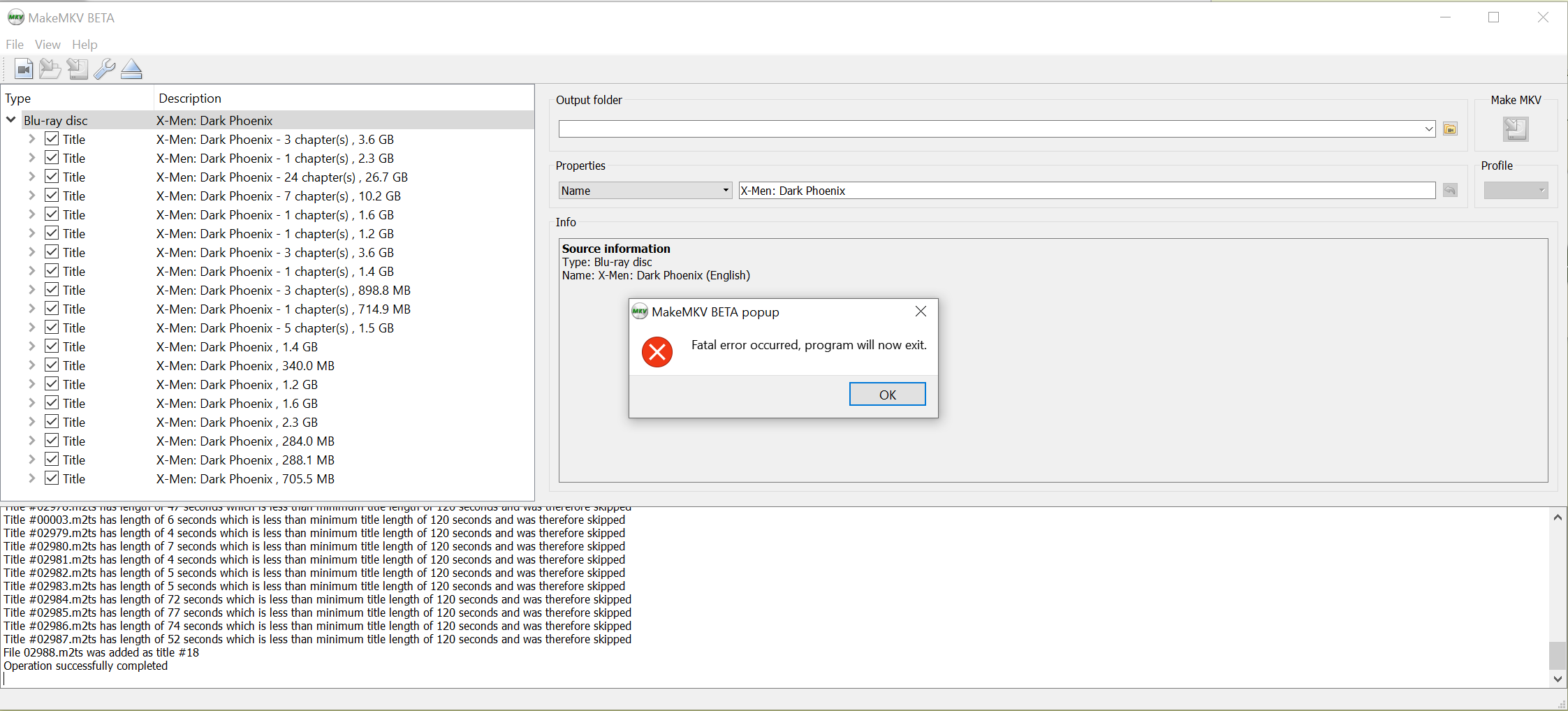1568x711 pixels.
Task: Expand the 288.1 MB title row
Action: click(x=31, y=459)
